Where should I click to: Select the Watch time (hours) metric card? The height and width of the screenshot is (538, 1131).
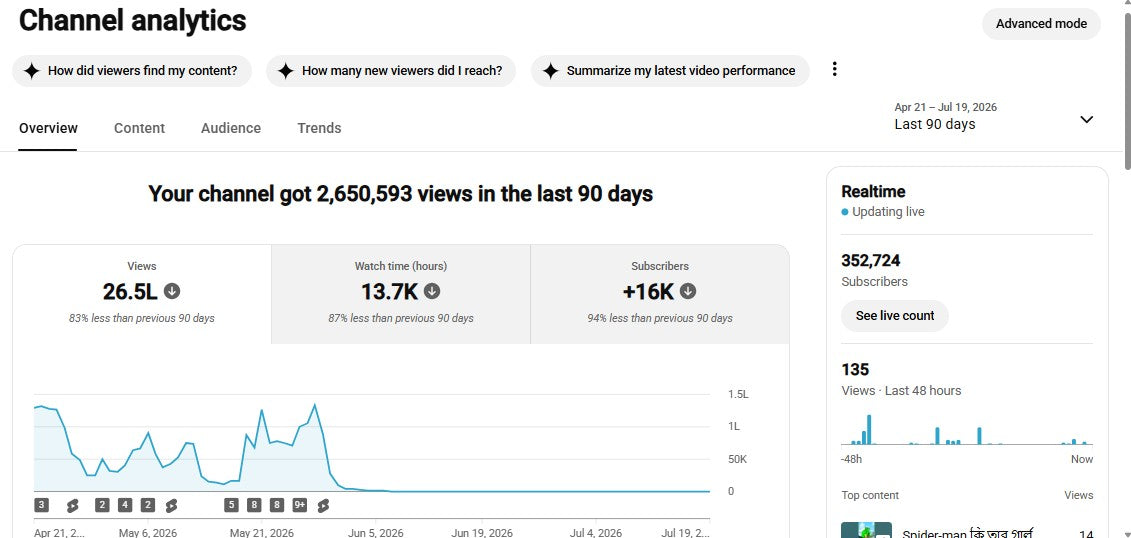click(x=401, y=294)
